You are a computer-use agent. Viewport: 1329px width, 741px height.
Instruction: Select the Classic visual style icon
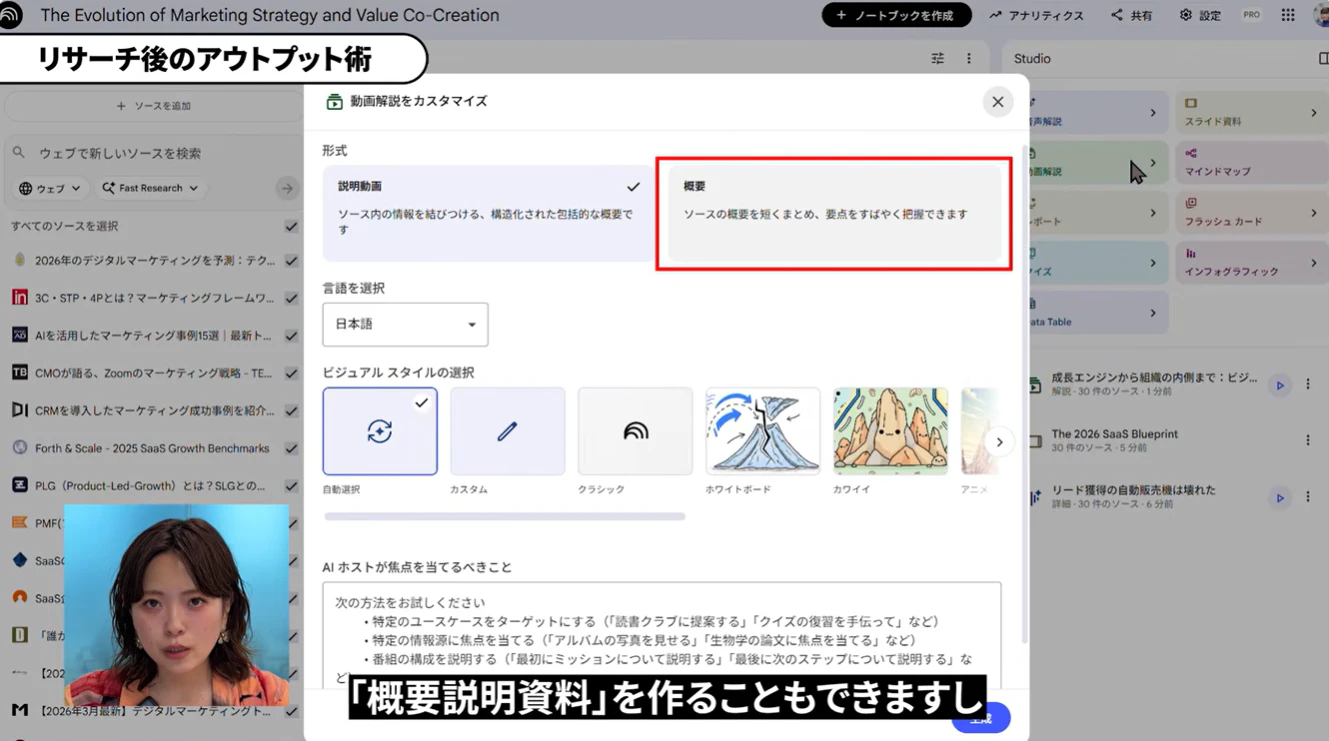coord(635,431)
